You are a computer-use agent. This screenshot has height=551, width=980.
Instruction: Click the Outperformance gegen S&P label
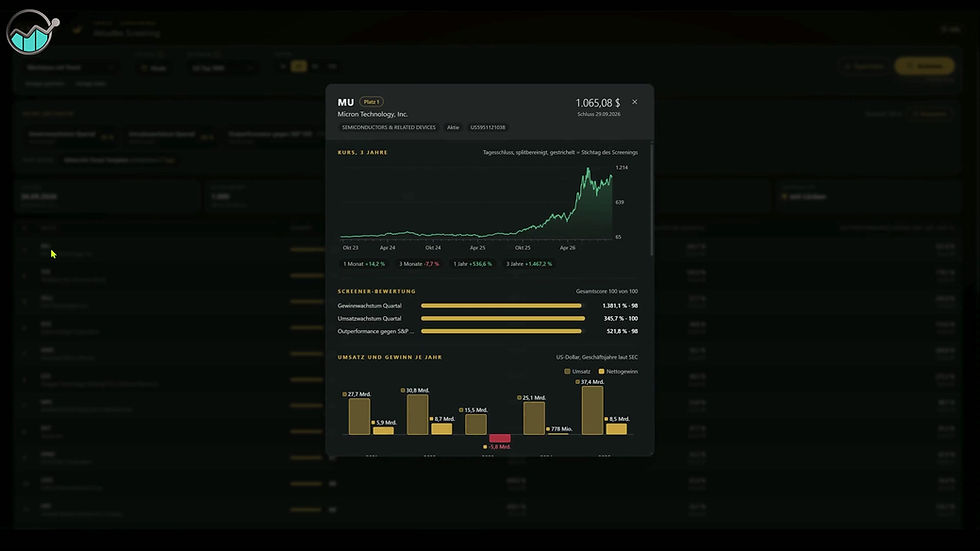point(375,332)
